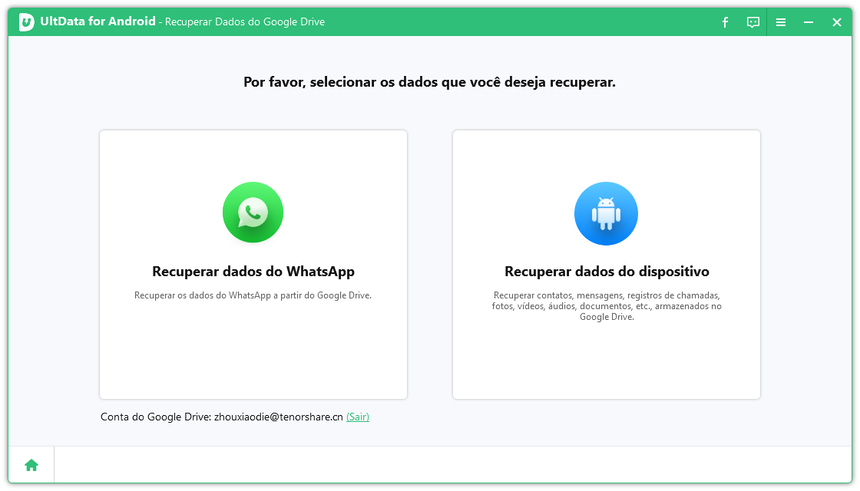860x491 pixels.
Task: Click the device data description text
Action: (606, 306)
